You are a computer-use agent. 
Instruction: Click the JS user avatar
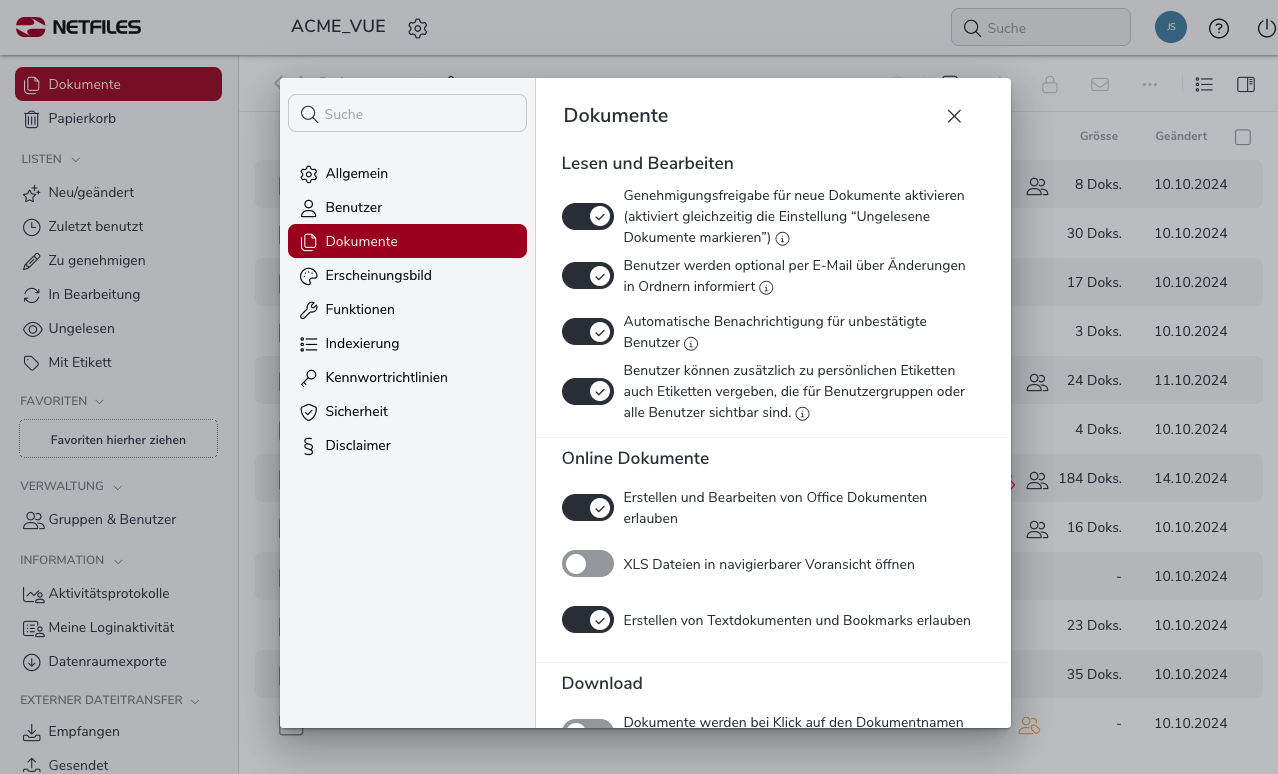(x=1170, y=27)
